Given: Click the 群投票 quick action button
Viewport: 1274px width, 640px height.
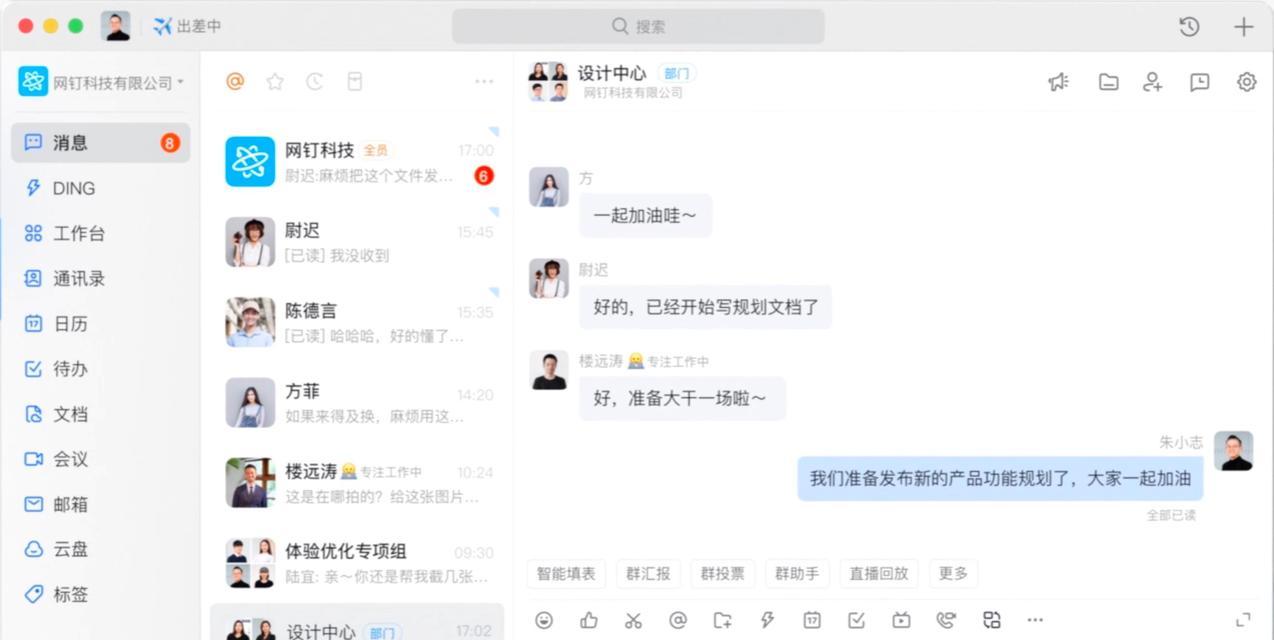Looking at the screenshot, I should point(722,573).
